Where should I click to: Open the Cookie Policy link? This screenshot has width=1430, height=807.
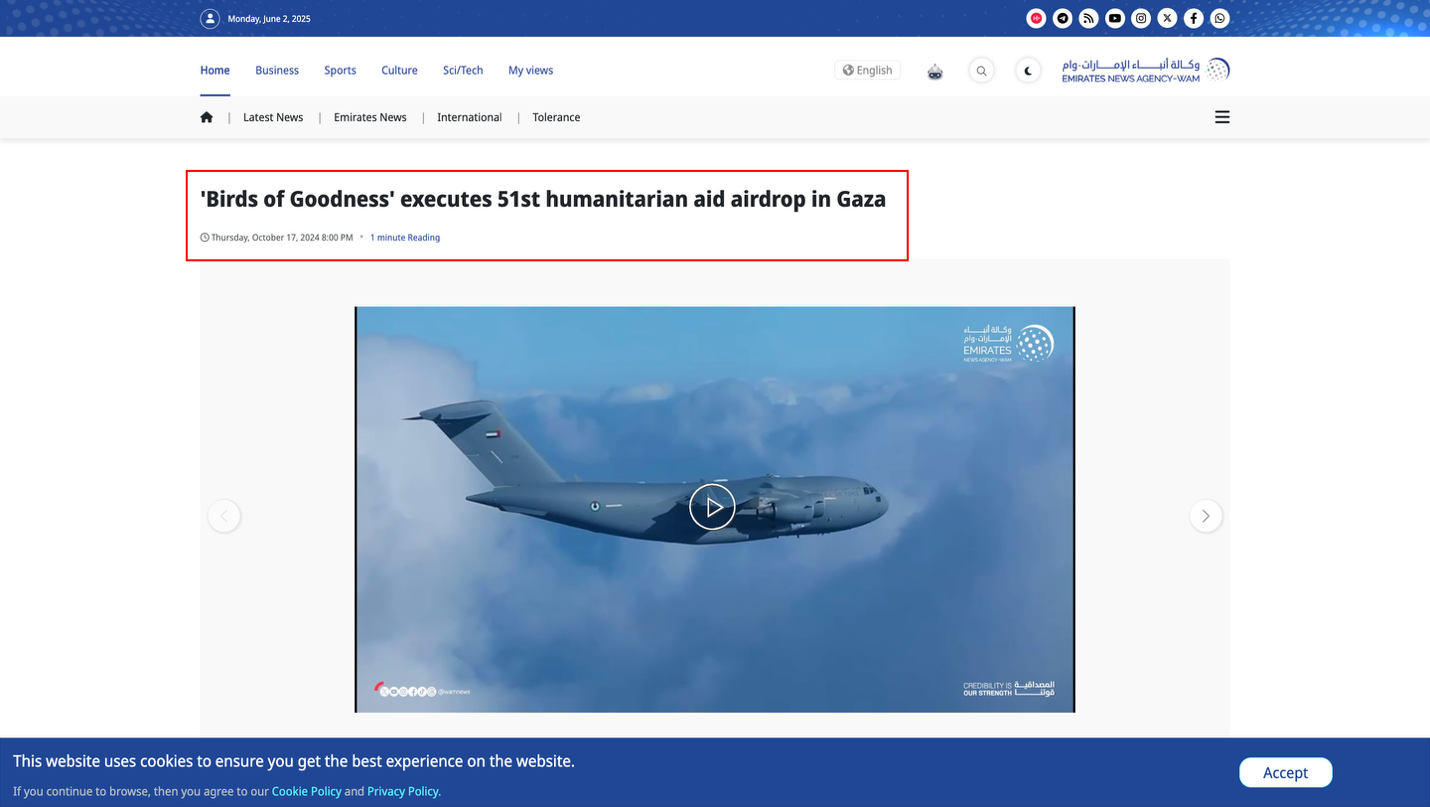(x=307, y=791)
